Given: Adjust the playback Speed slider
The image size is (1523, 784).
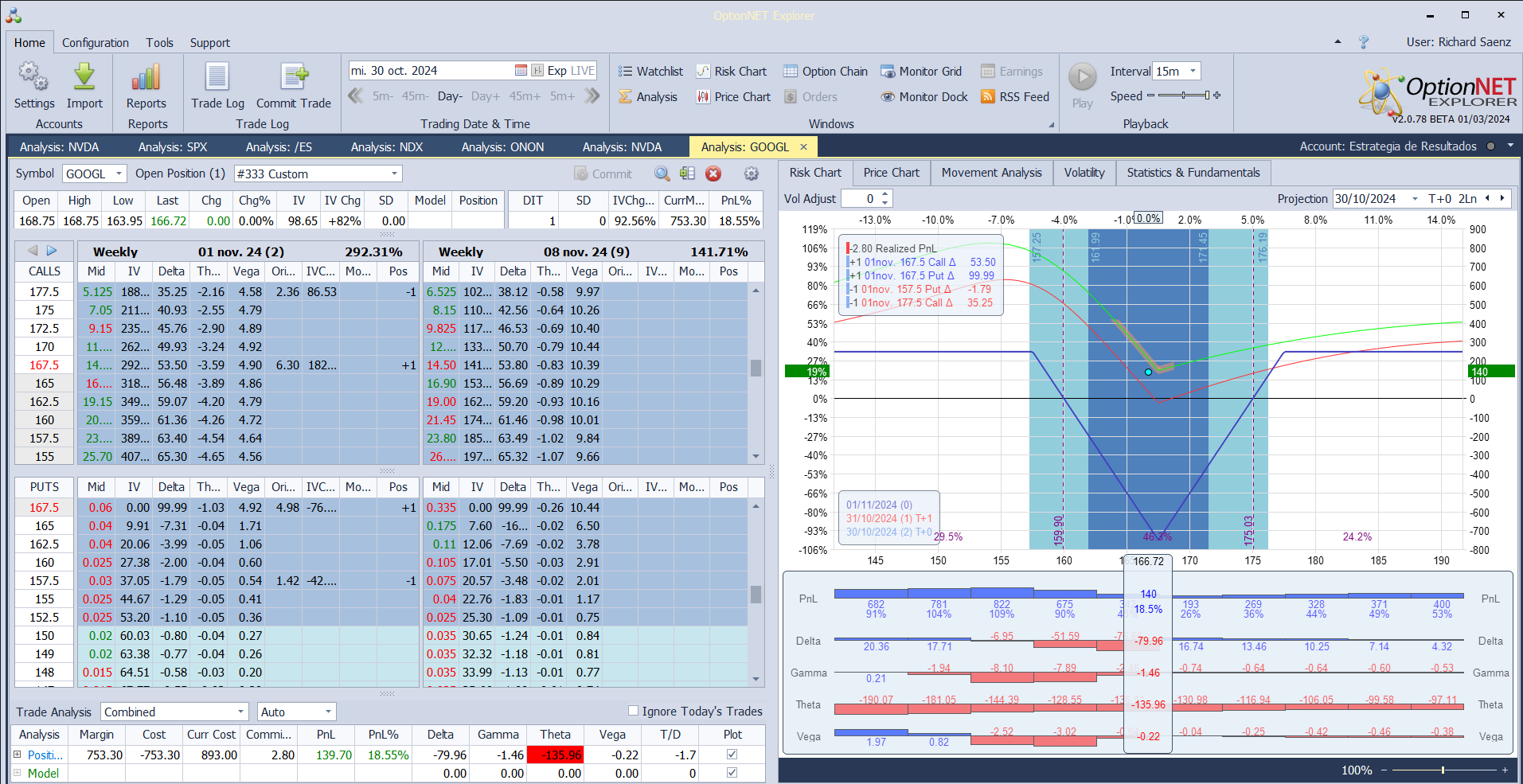Looking at the screenshot, I should [1184, 96].
